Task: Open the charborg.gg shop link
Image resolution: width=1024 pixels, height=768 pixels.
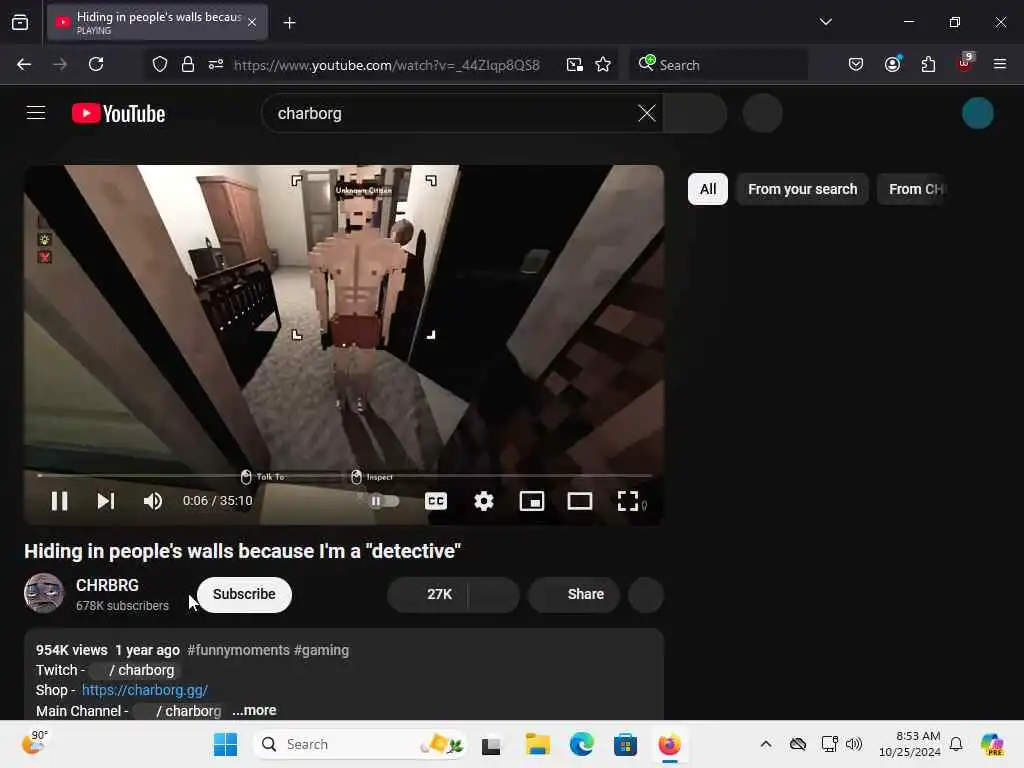Action: (145, 690)
